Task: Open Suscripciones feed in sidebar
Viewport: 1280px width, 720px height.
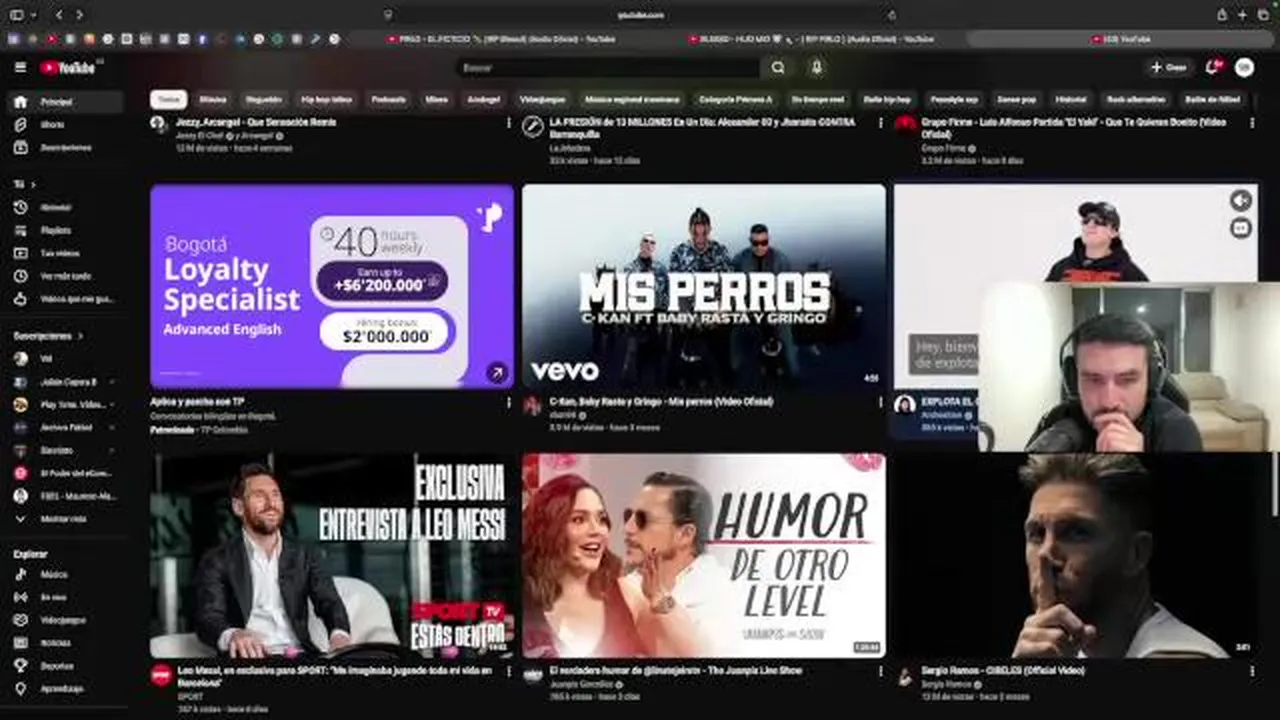Action: click(x=63, y=148)
